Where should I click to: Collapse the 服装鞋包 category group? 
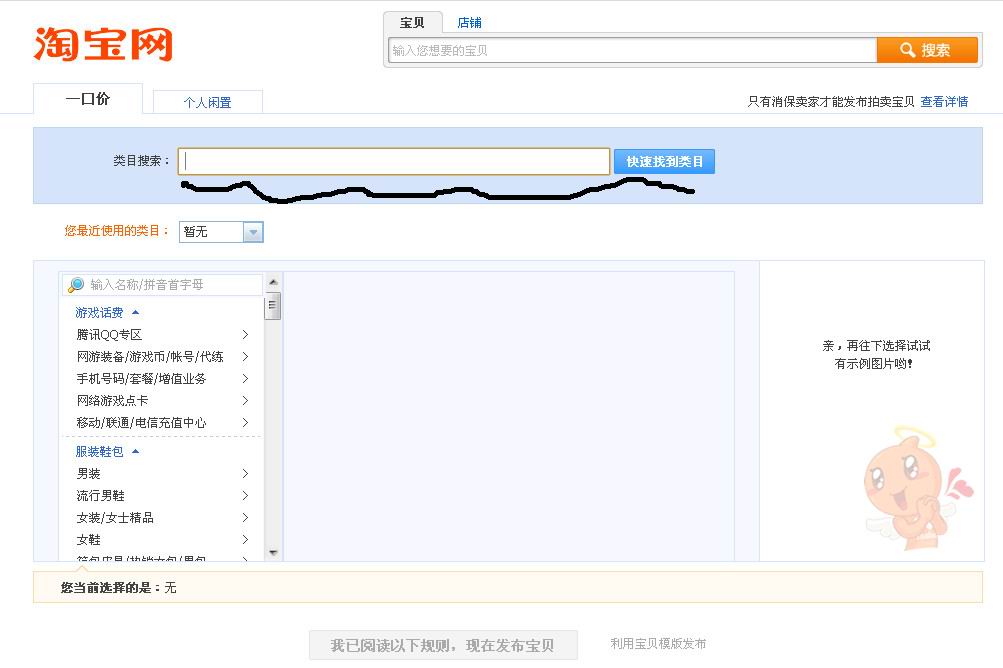point(107,452)
